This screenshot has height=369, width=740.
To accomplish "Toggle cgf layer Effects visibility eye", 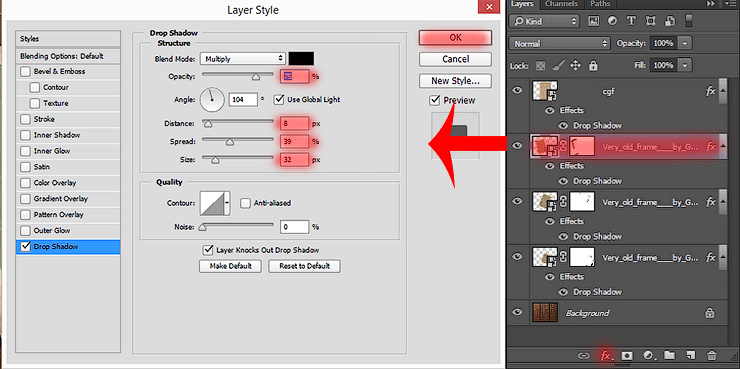I will [549, 110].
